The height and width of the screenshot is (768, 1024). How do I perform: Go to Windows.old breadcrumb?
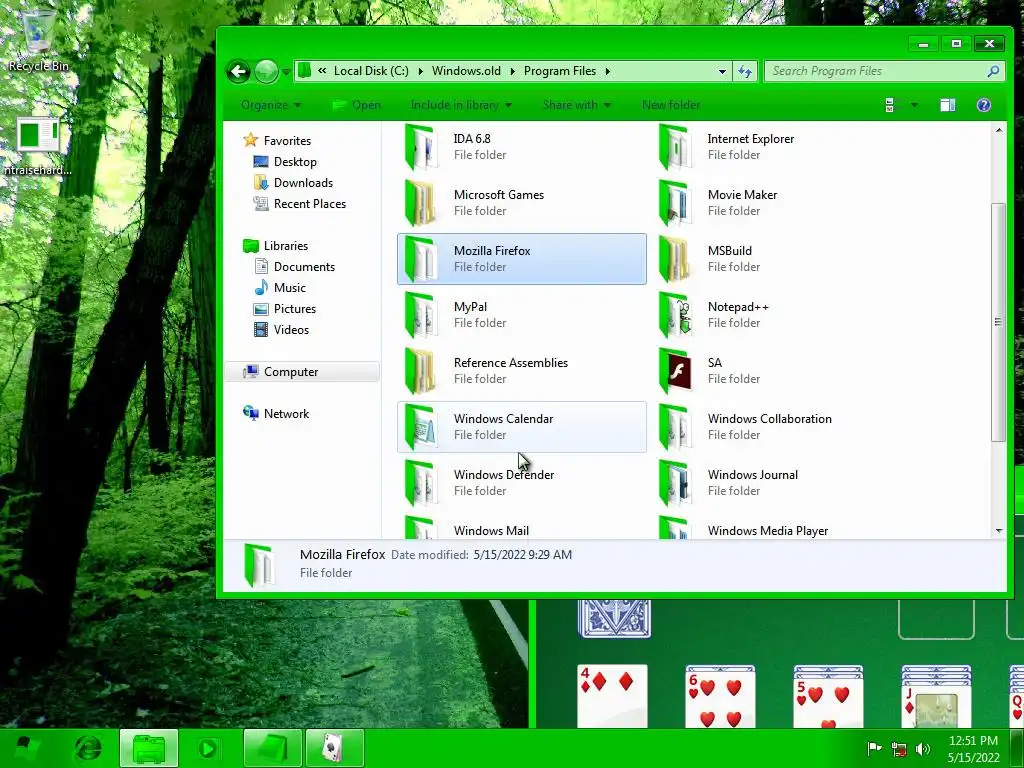[466, 71]
